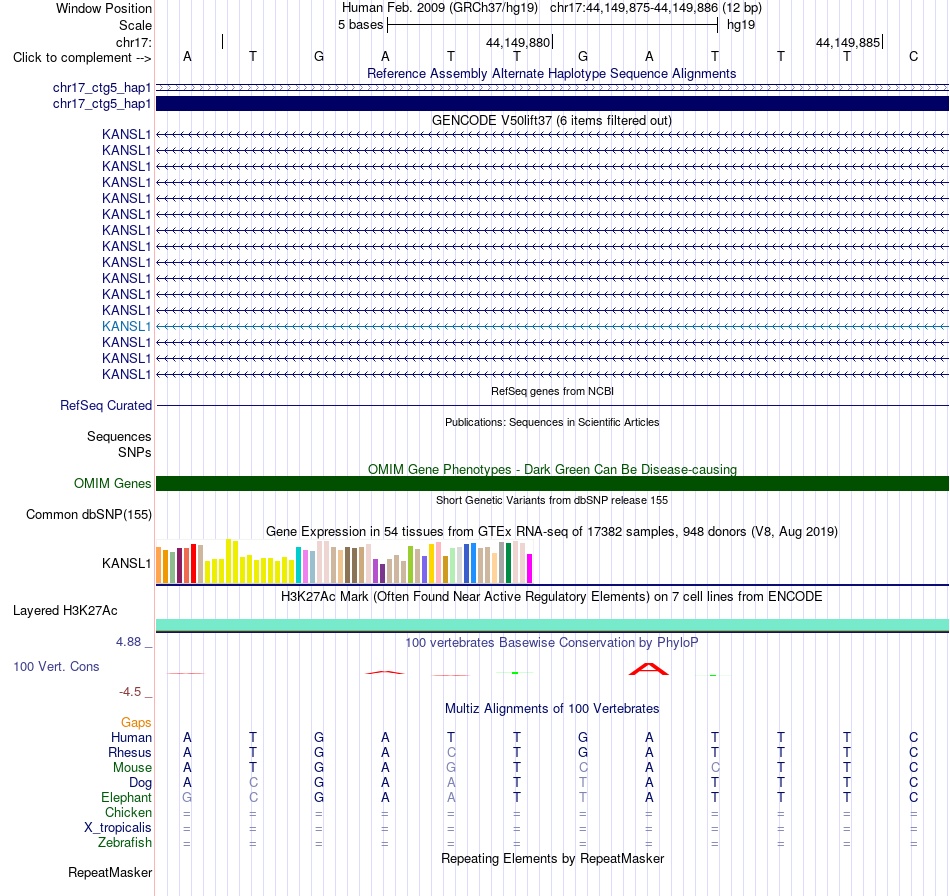Click the Common dbSNP(155) label

(x=88, y=514)
